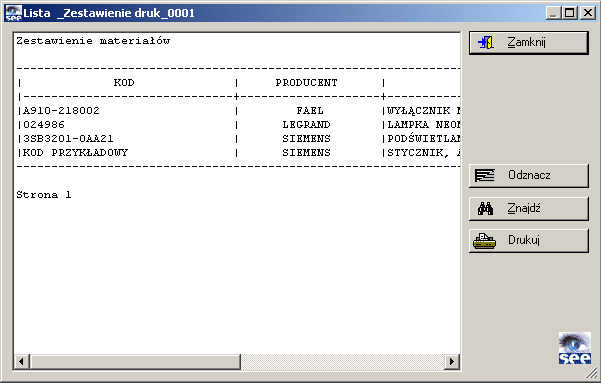Deselect using the Odznacz label
Screen dimensions: 601x383
[529, 175]
